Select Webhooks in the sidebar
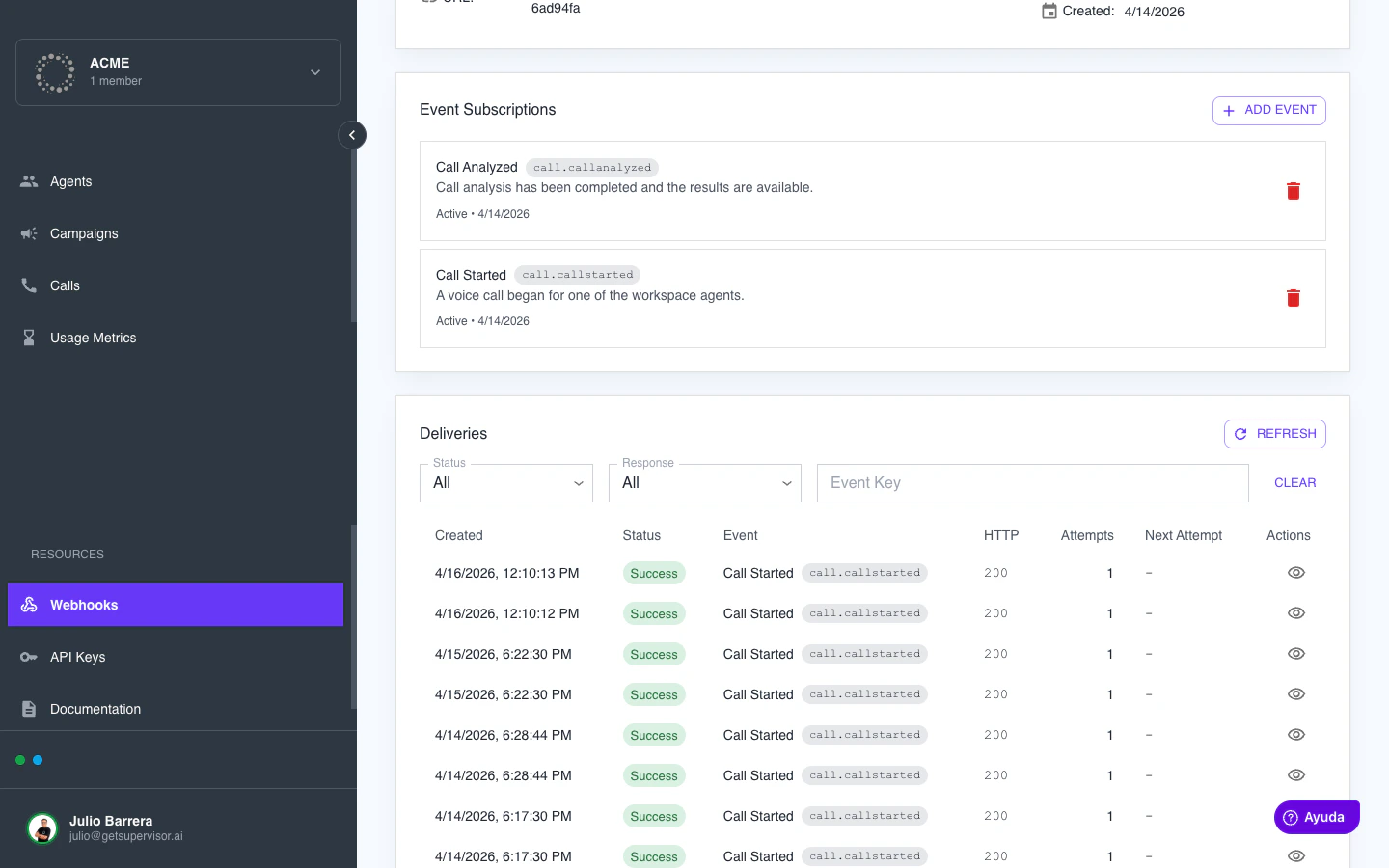Viewport: 1389px width, 868px height. (x=176, y=605)
